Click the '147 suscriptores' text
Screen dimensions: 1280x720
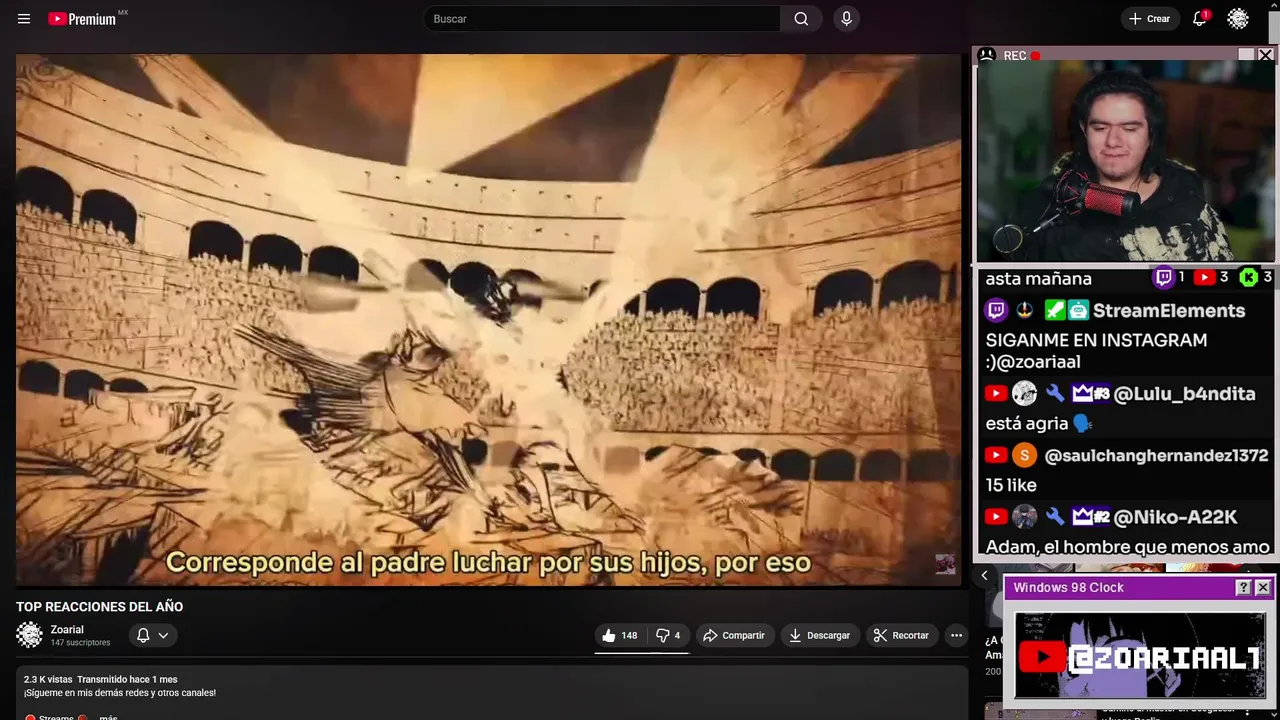80,643
